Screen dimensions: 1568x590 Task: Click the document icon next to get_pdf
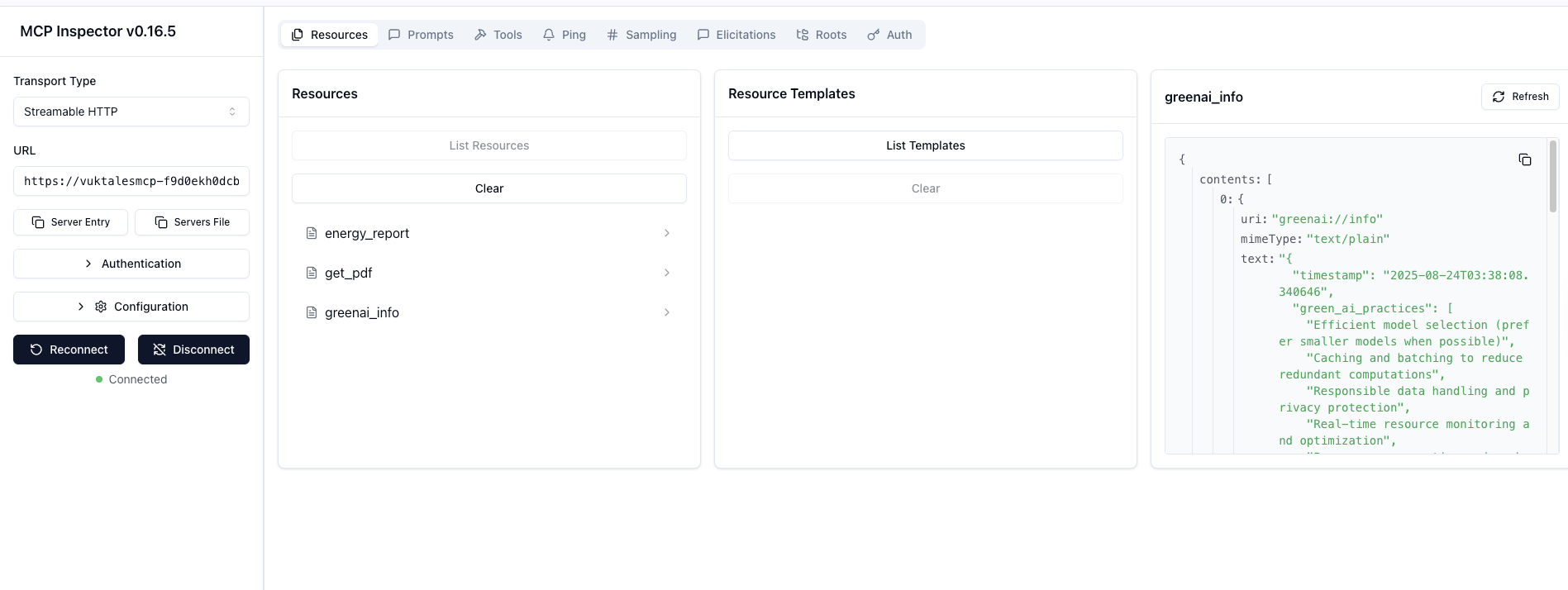tap(312, 273)
